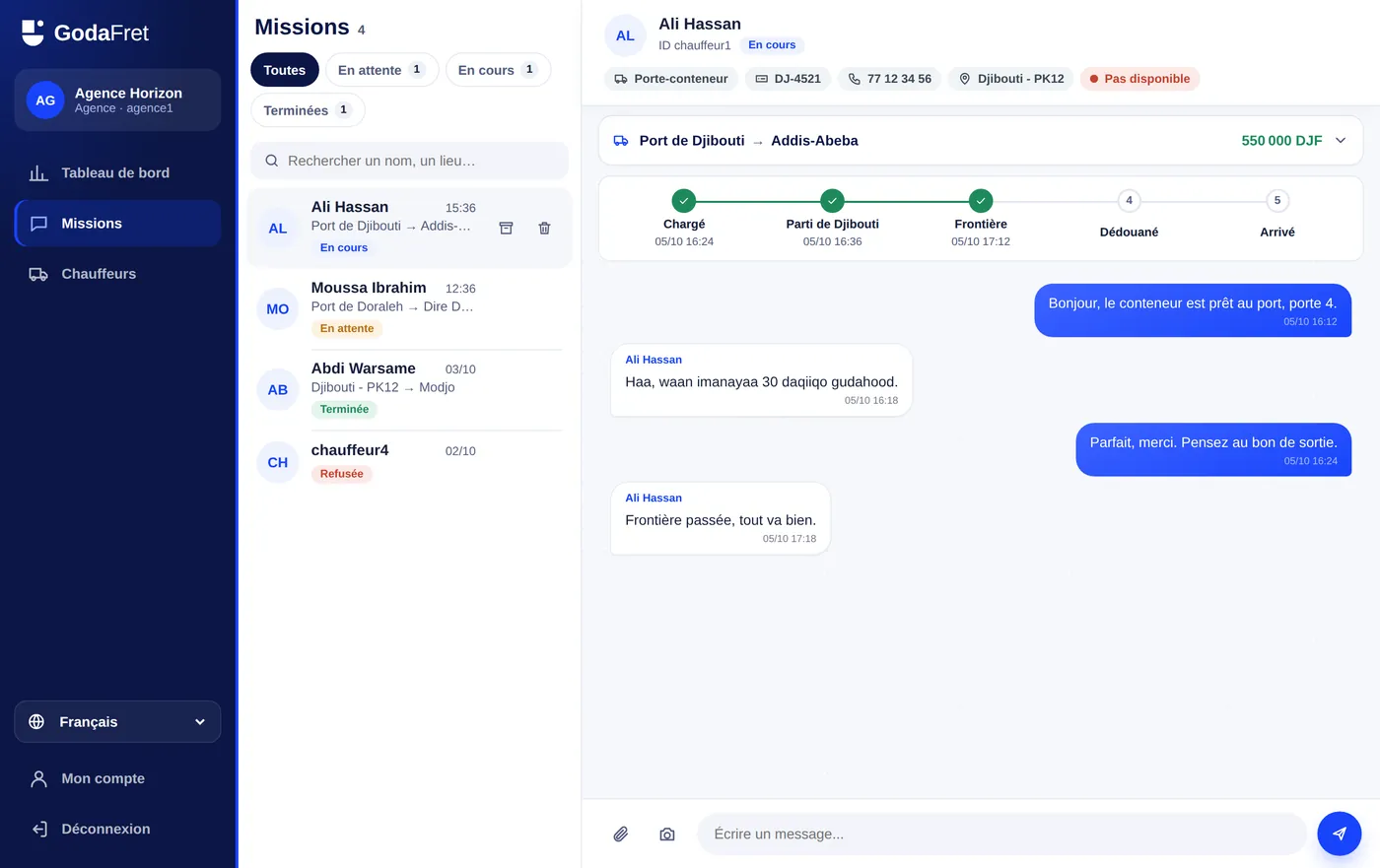Click the CH avatar of chauffeur4
This screenshot has width=1380, height=868.
click(x=278, y=462)
